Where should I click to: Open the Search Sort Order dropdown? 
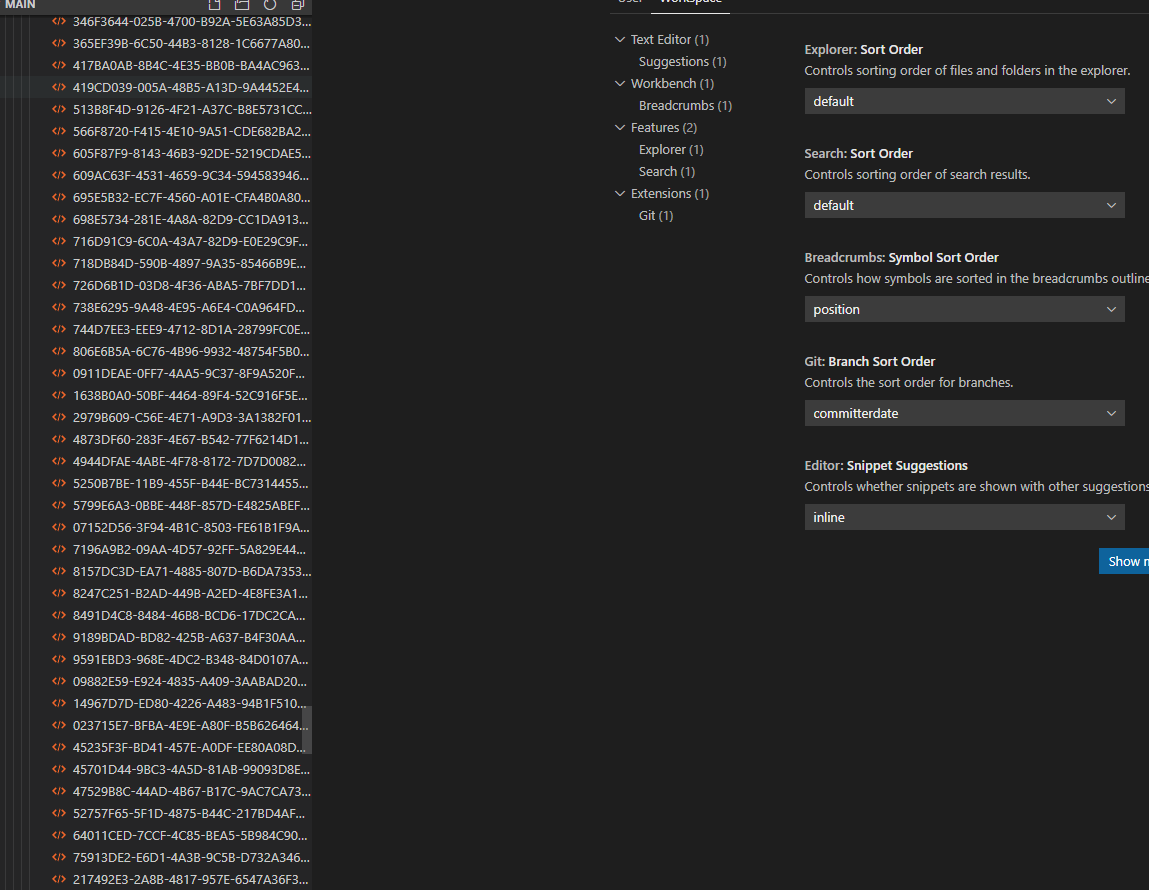963,205
